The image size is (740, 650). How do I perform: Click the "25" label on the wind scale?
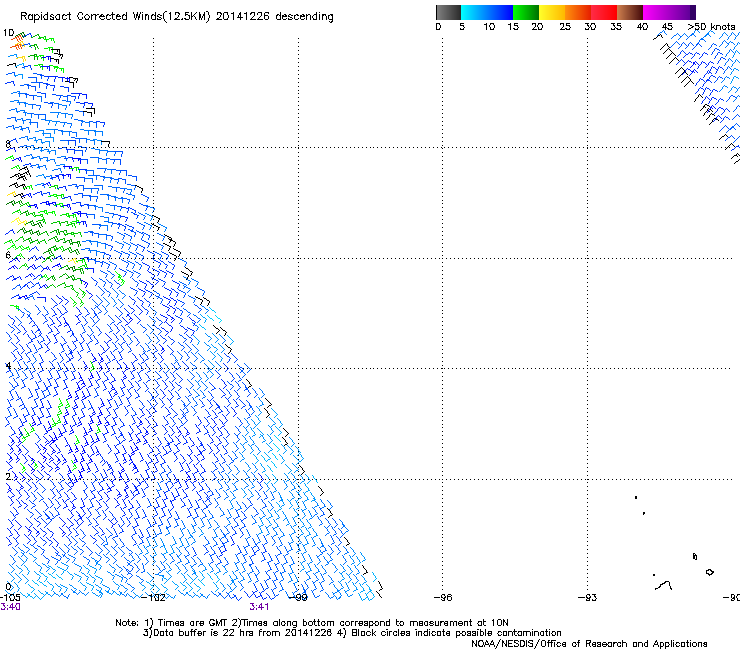pos(565,27)
